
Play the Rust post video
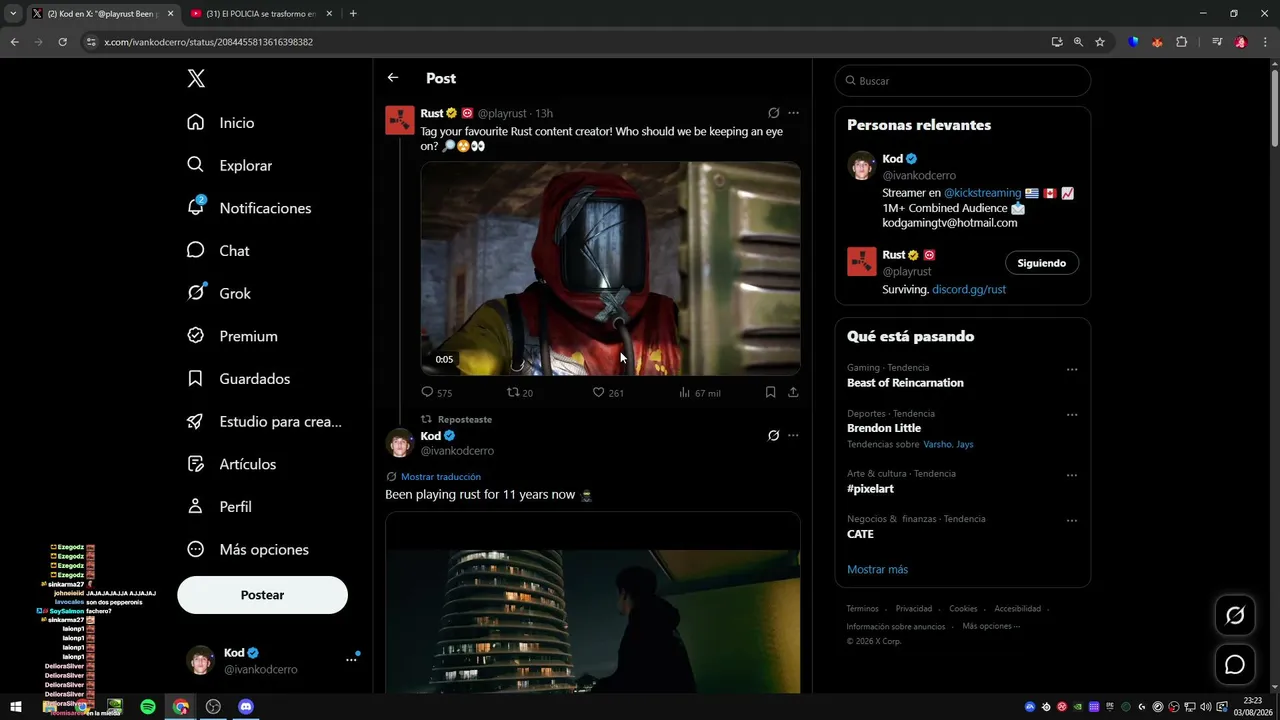(x=610, y=269)
